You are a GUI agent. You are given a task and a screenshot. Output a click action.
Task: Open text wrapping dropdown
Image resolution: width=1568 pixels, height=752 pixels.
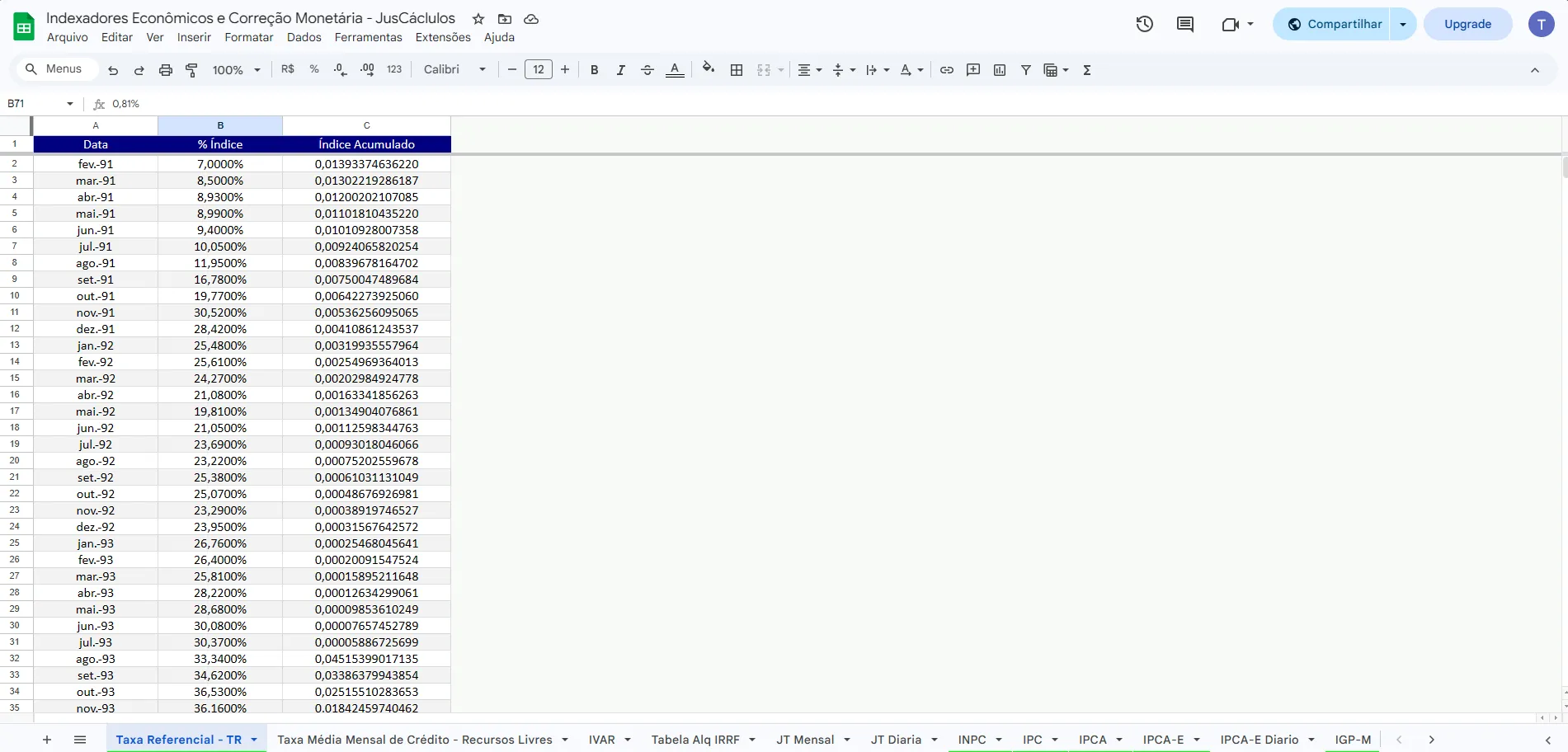click(878, 70)
